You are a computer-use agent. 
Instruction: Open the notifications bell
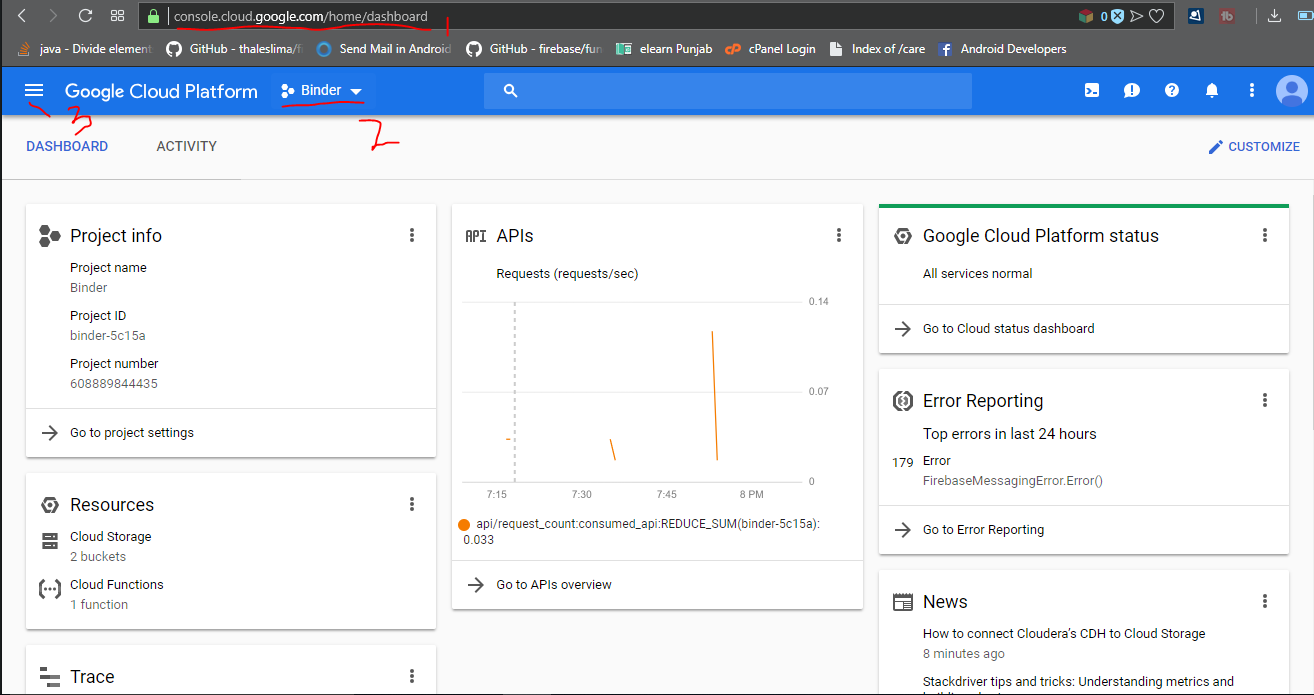click(x=1211, y=91)
